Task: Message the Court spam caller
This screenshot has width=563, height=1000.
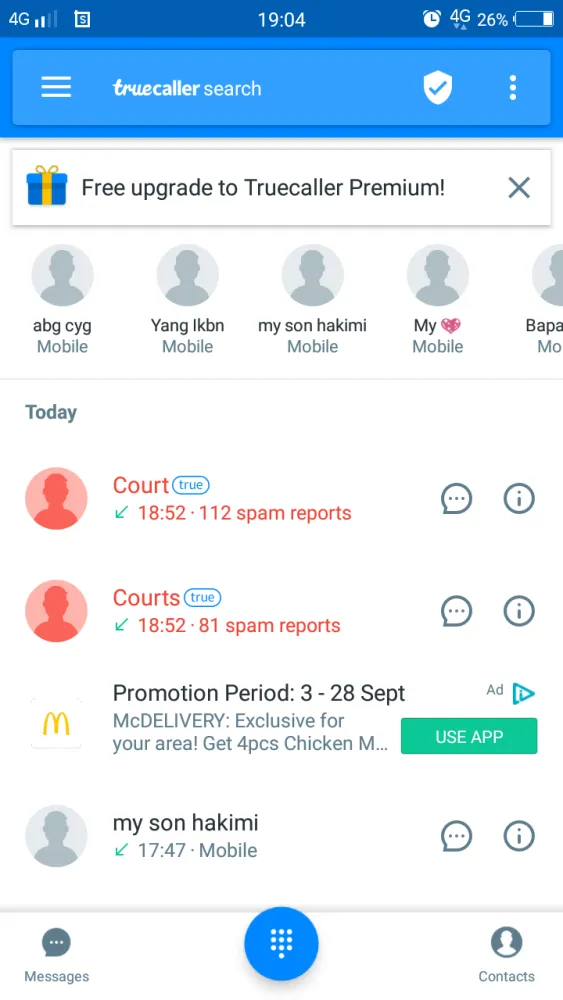Action: (x=457, y=499)
